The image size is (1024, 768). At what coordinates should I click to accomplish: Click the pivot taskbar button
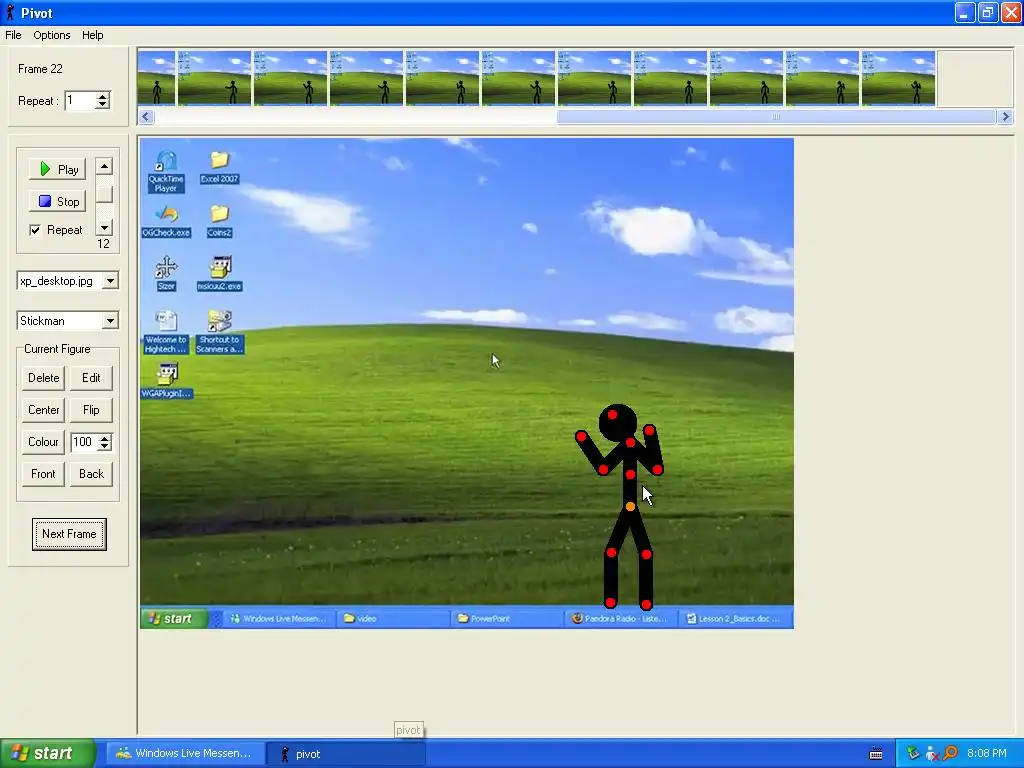[x=346, y=754]
